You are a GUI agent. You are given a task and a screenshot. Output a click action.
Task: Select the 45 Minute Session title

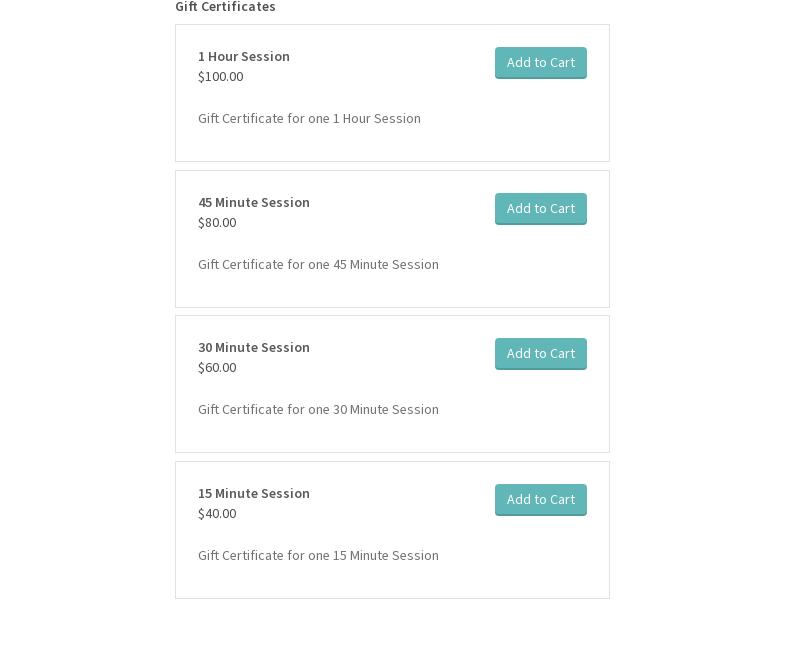click(x=254, y=202)
